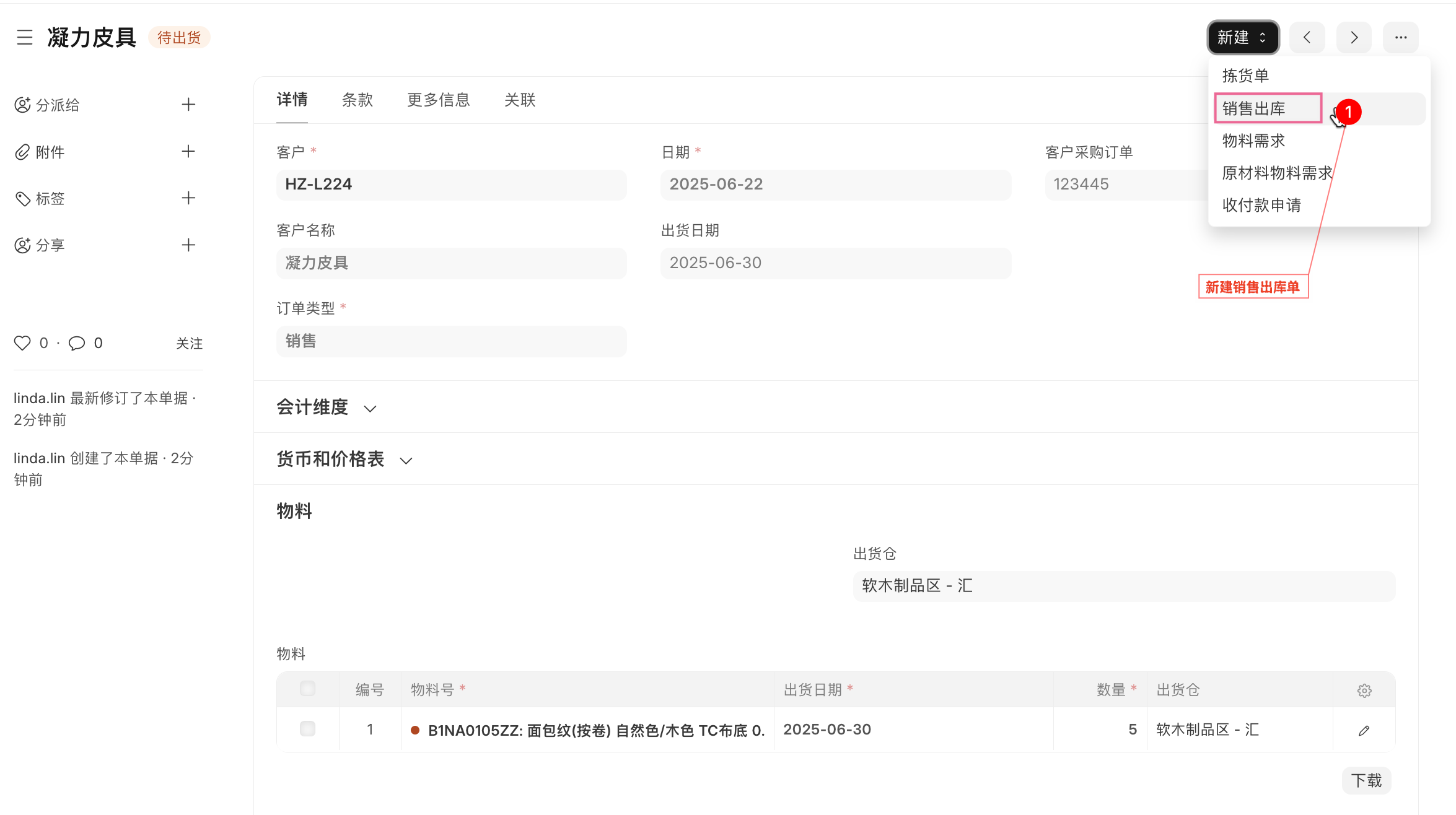Open table column settings gear
The image size is (1456, 815).
[x=1364, y=690]
